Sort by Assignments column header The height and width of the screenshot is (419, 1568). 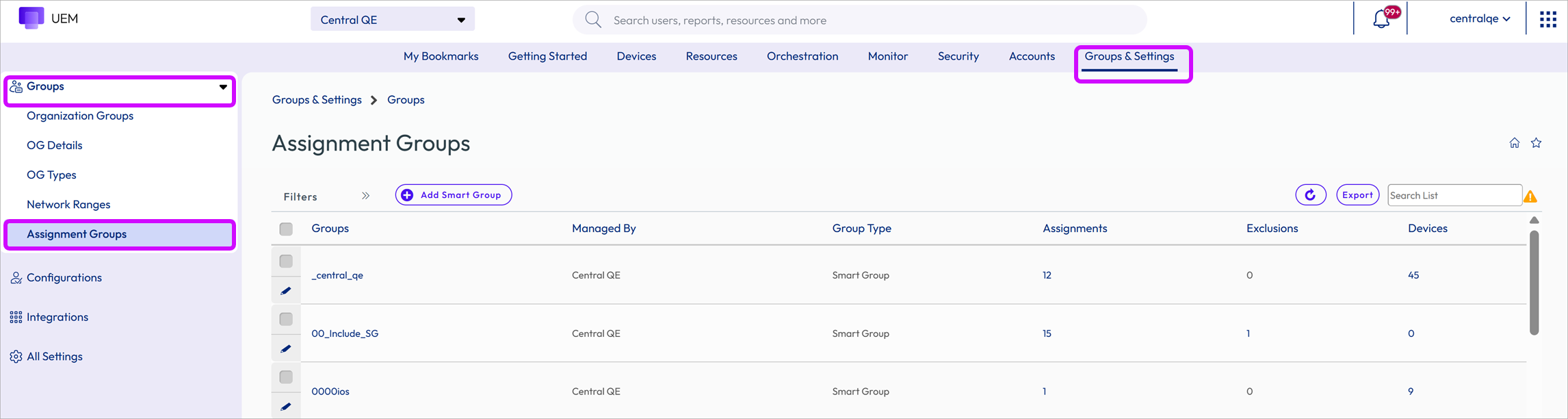pyautogui.click(x=1075, y=229)
